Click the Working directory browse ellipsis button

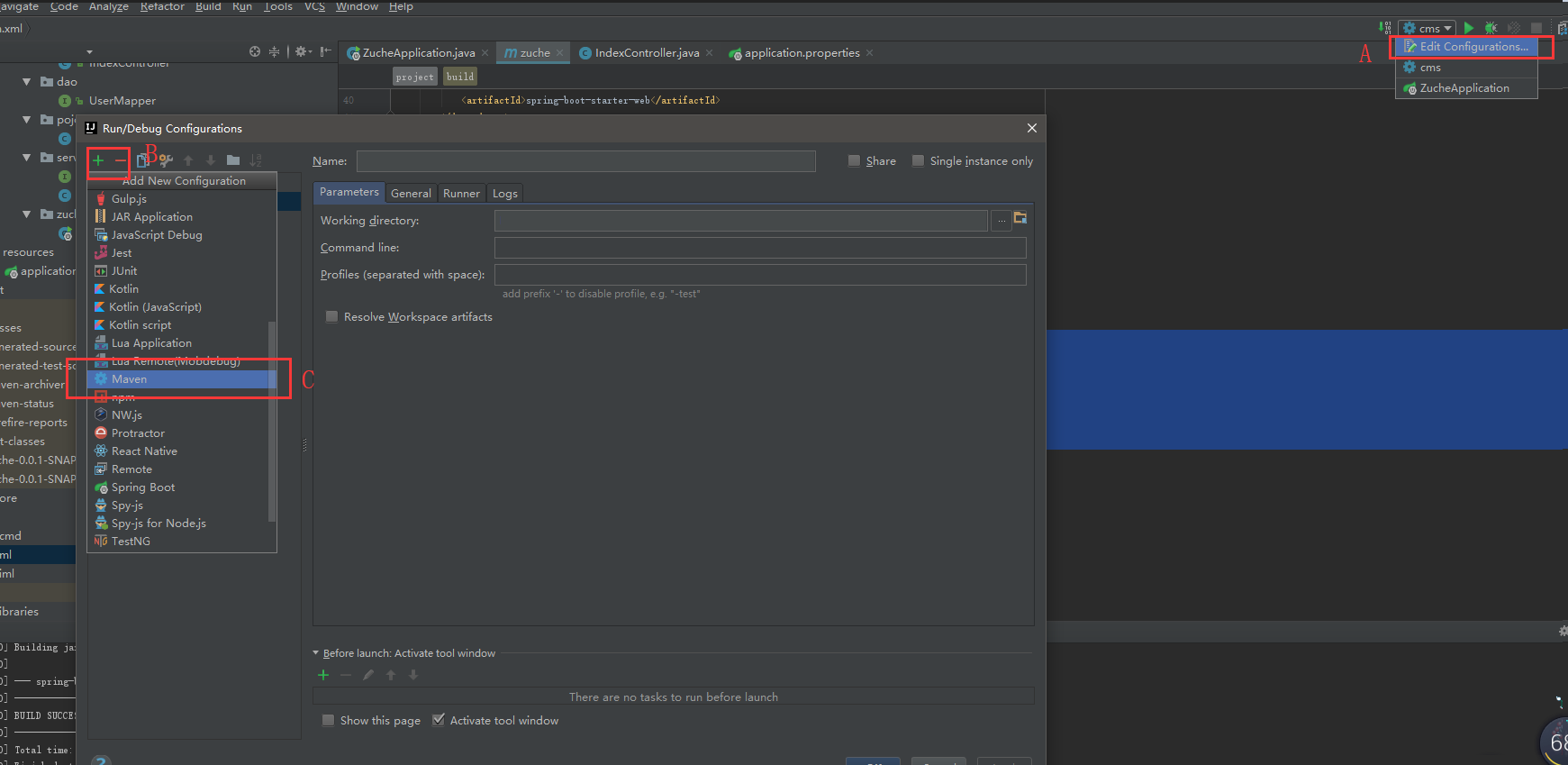coord(1001,221)
